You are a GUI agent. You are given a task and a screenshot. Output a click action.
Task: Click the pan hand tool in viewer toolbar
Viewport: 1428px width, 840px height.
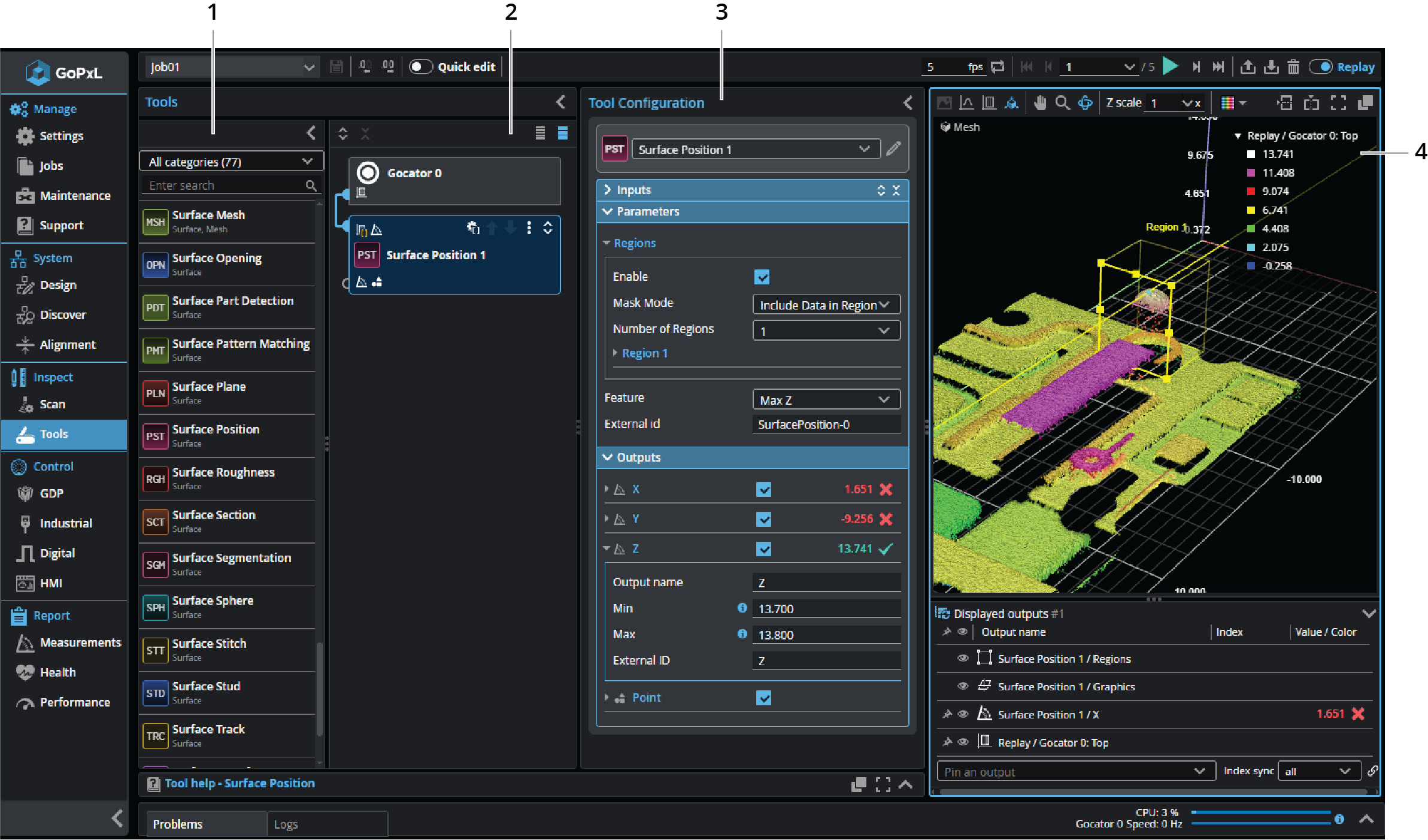tap(1040, 103)
